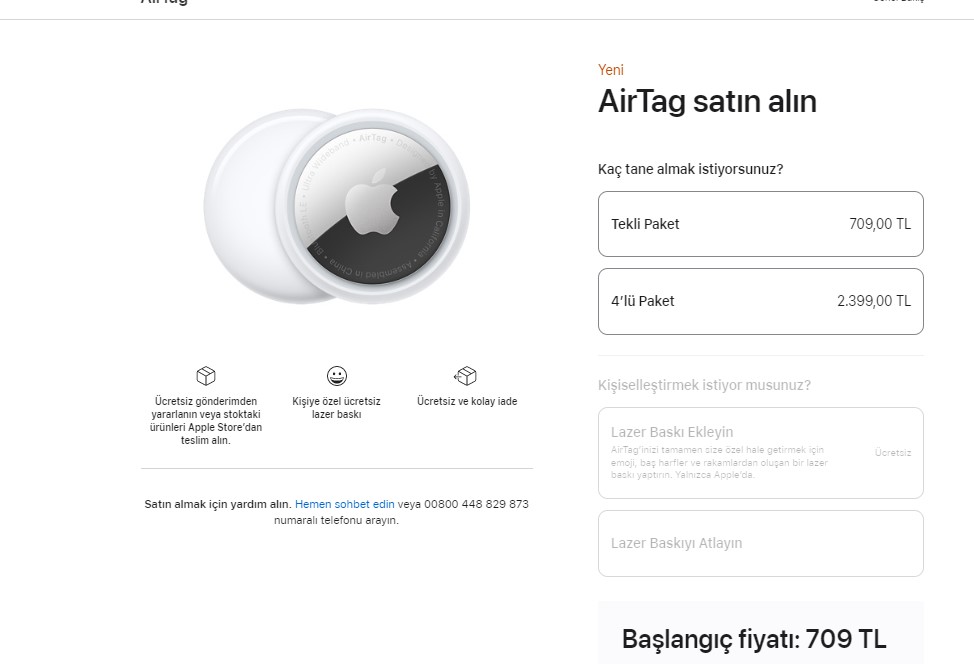Click the Yeni badge above the title
974x664 pixels.
(610, 70)
